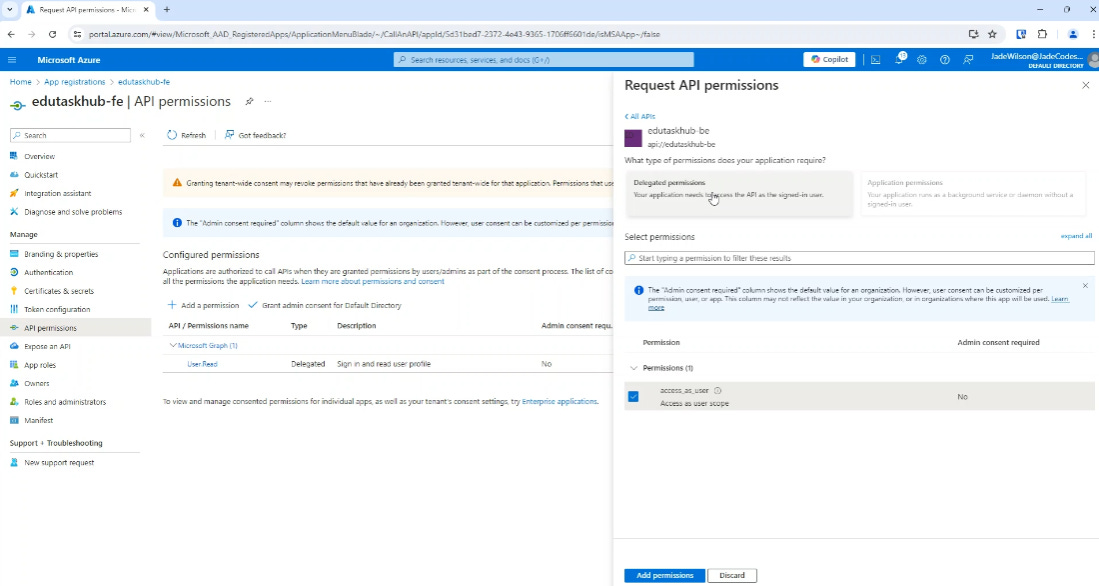Close the Request API permissions panel
Screen dimensions: 1099x586
[1086, 86]
